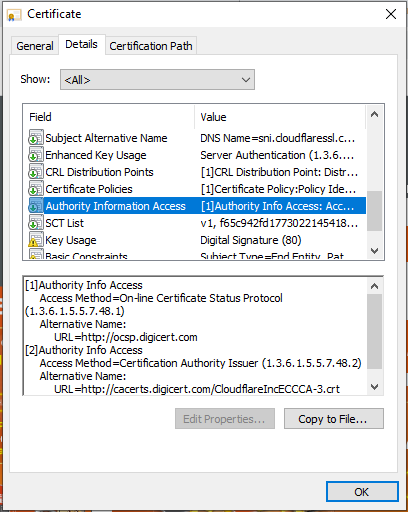408x512 pixels.
Task: Click the CRL Distribution Points icon
Action: click(36, 172)
